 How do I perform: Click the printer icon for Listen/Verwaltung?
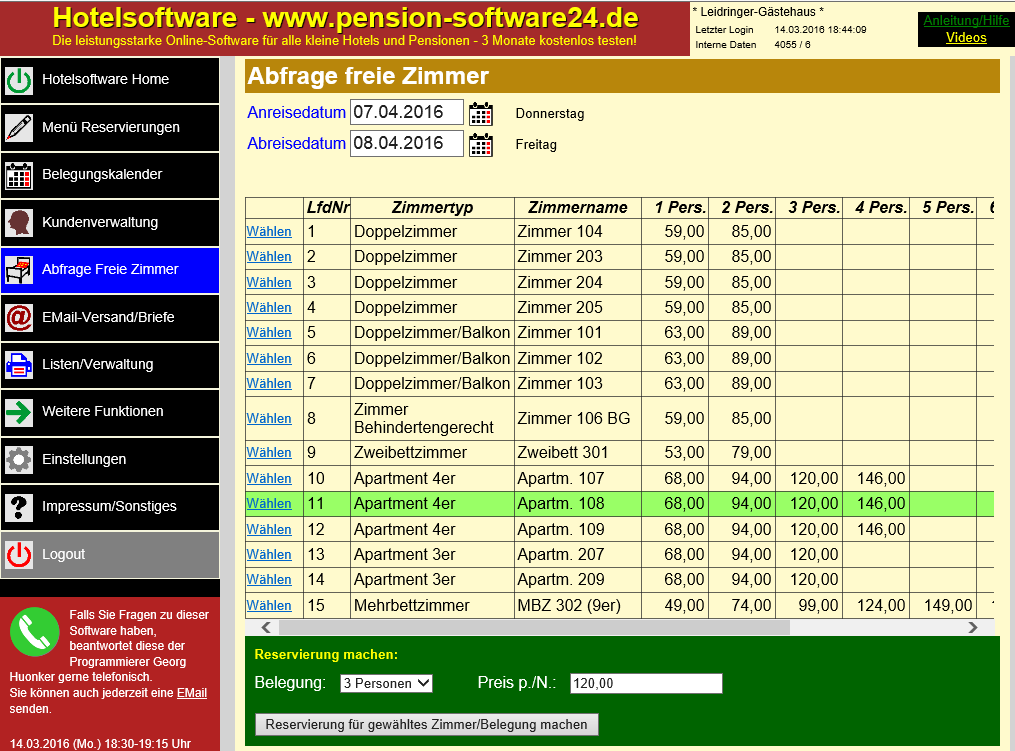coord(19,365)
